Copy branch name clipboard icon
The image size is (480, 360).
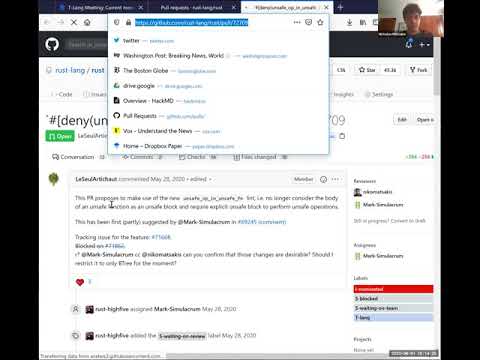click(342, 136)
